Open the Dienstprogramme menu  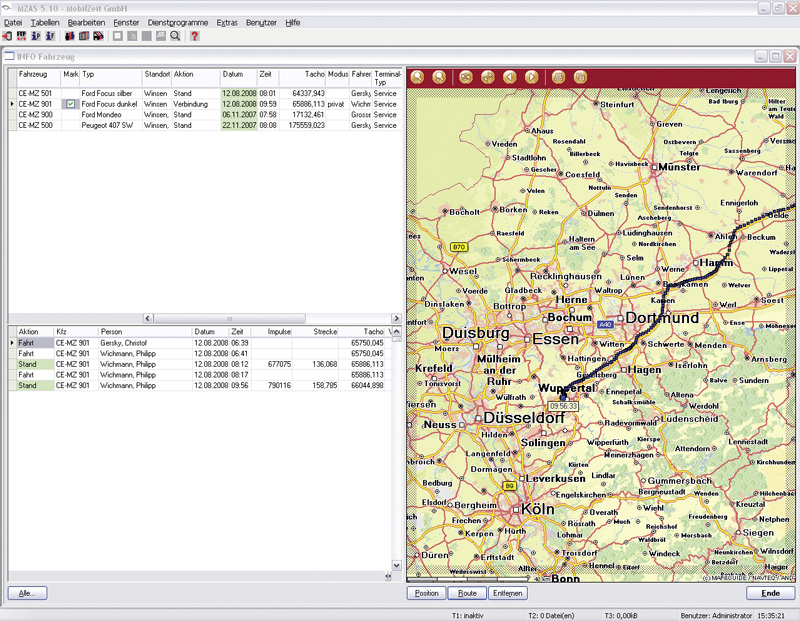[x=178, y=22]
